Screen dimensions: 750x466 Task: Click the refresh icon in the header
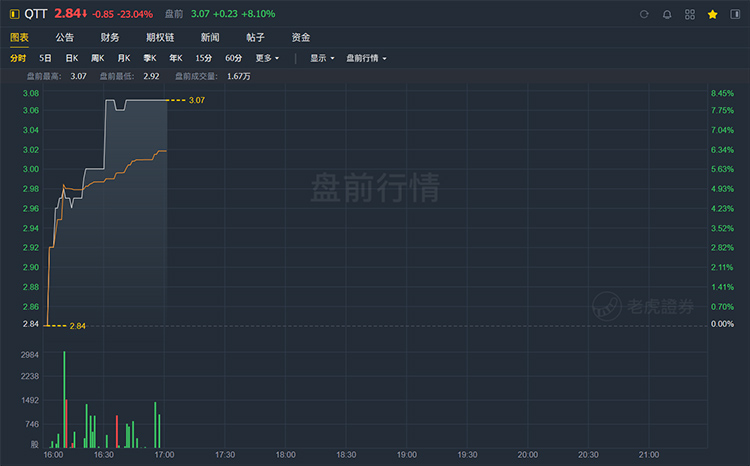[x=643, y=15]
